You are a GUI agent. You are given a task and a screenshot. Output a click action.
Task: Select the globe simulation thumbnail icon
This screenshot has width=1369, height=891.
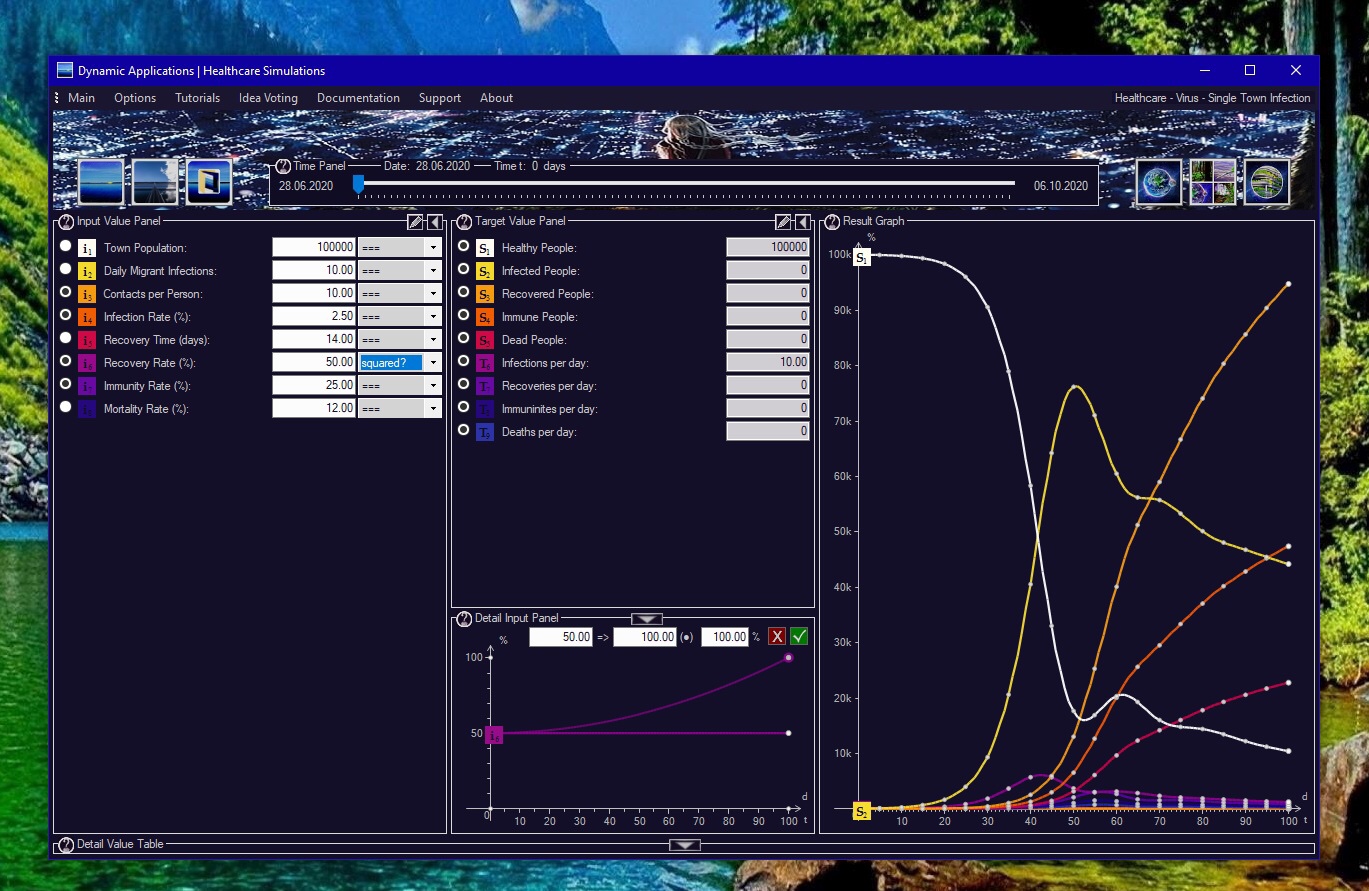click(1158, 181)
